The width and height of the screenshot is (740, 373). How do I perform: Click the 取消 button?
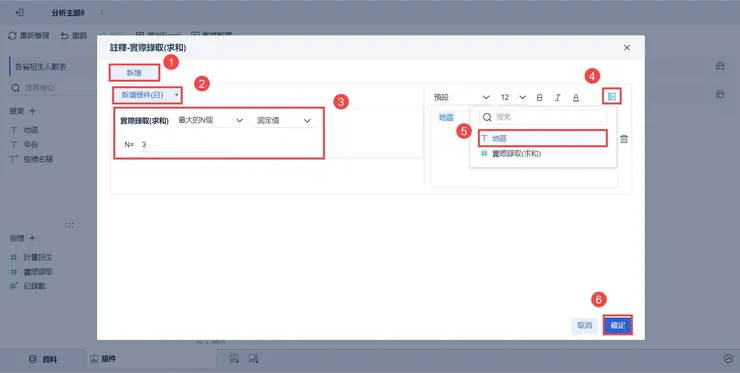click(x=584, y=326)
